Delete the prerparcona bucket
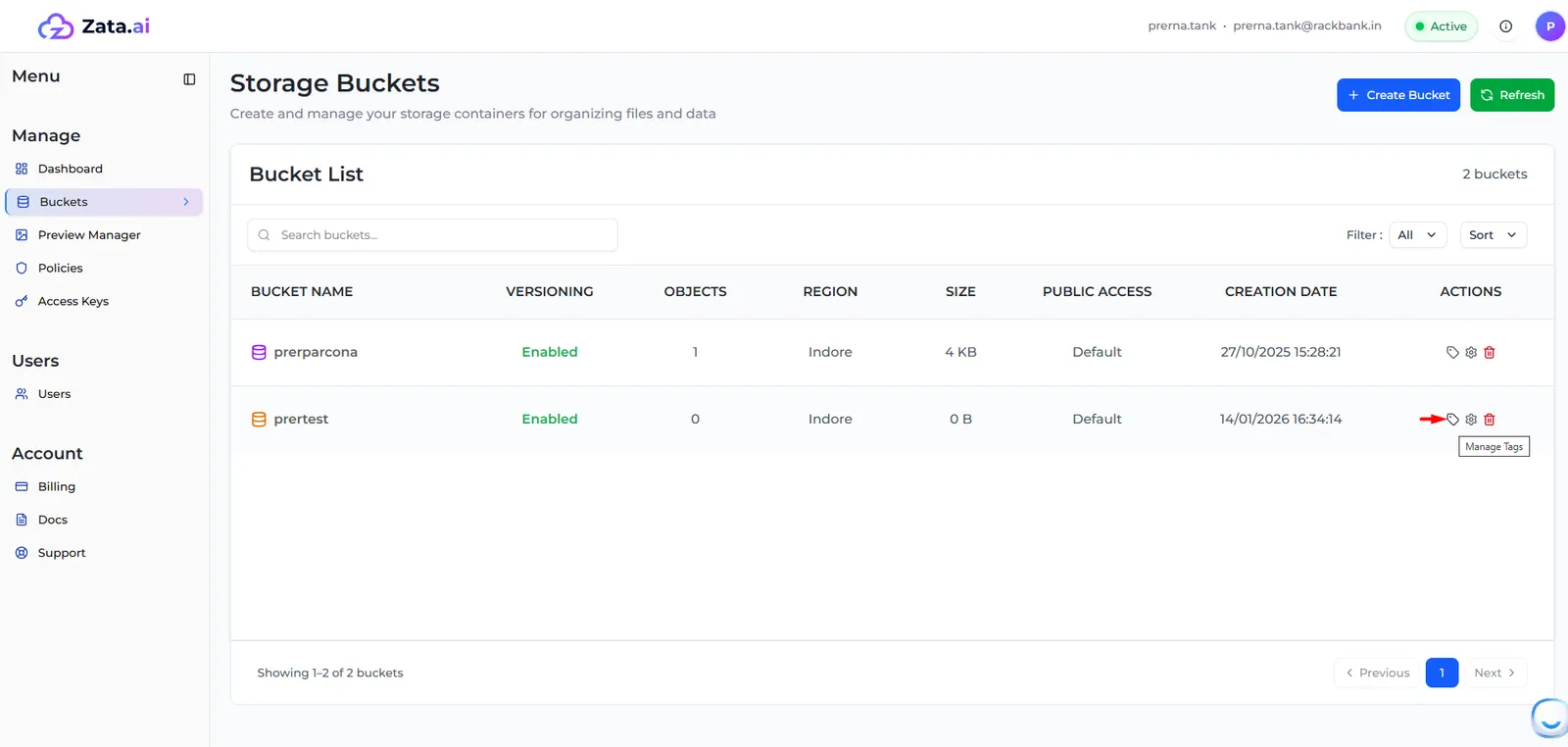 click(x=1490, y=353)
